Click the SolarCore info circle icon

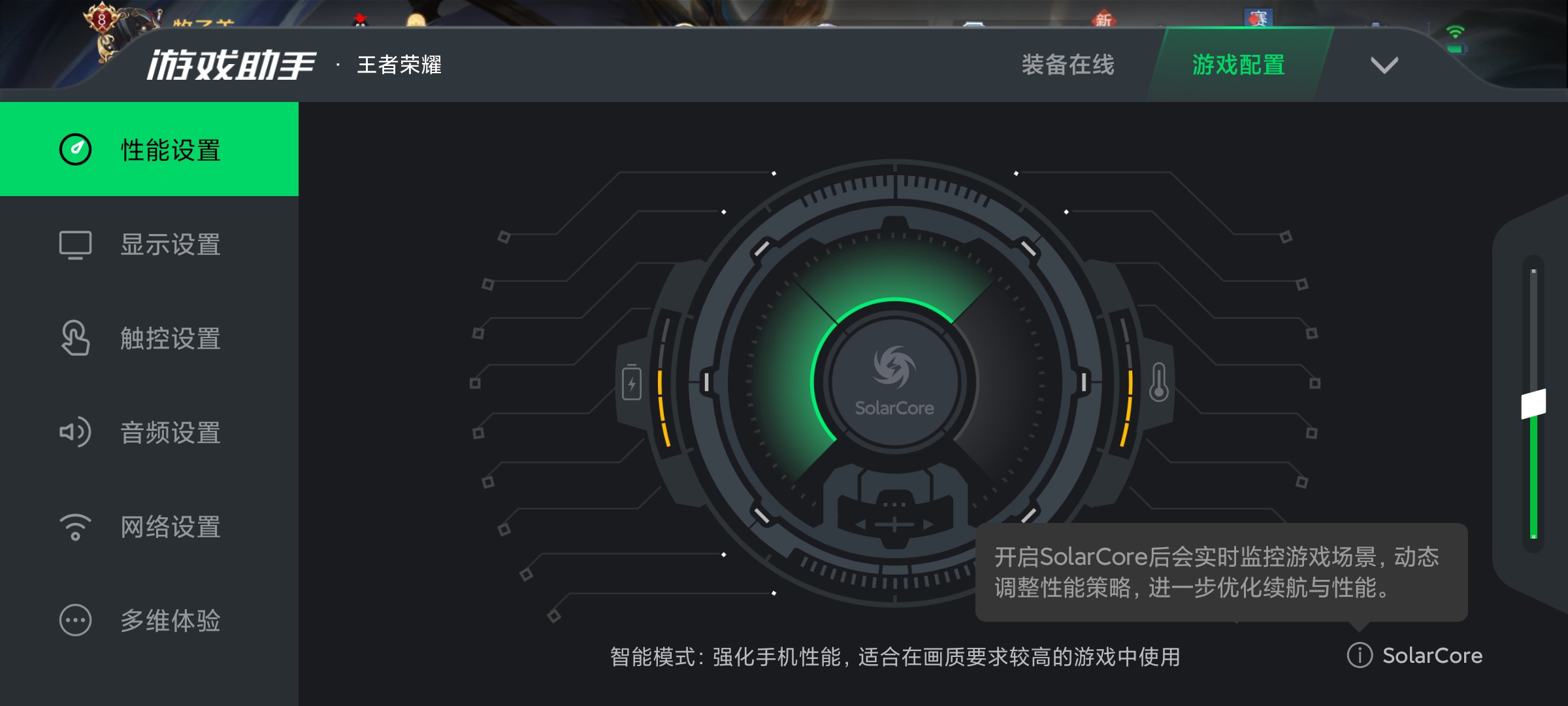(x=1360, y=655)
